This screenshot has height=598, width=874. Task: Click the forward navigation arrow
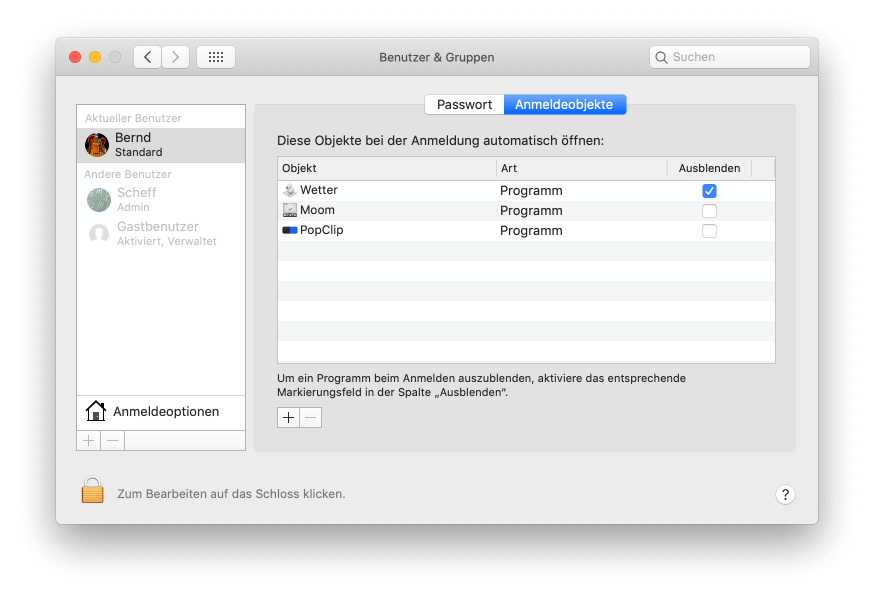[176, 57]
